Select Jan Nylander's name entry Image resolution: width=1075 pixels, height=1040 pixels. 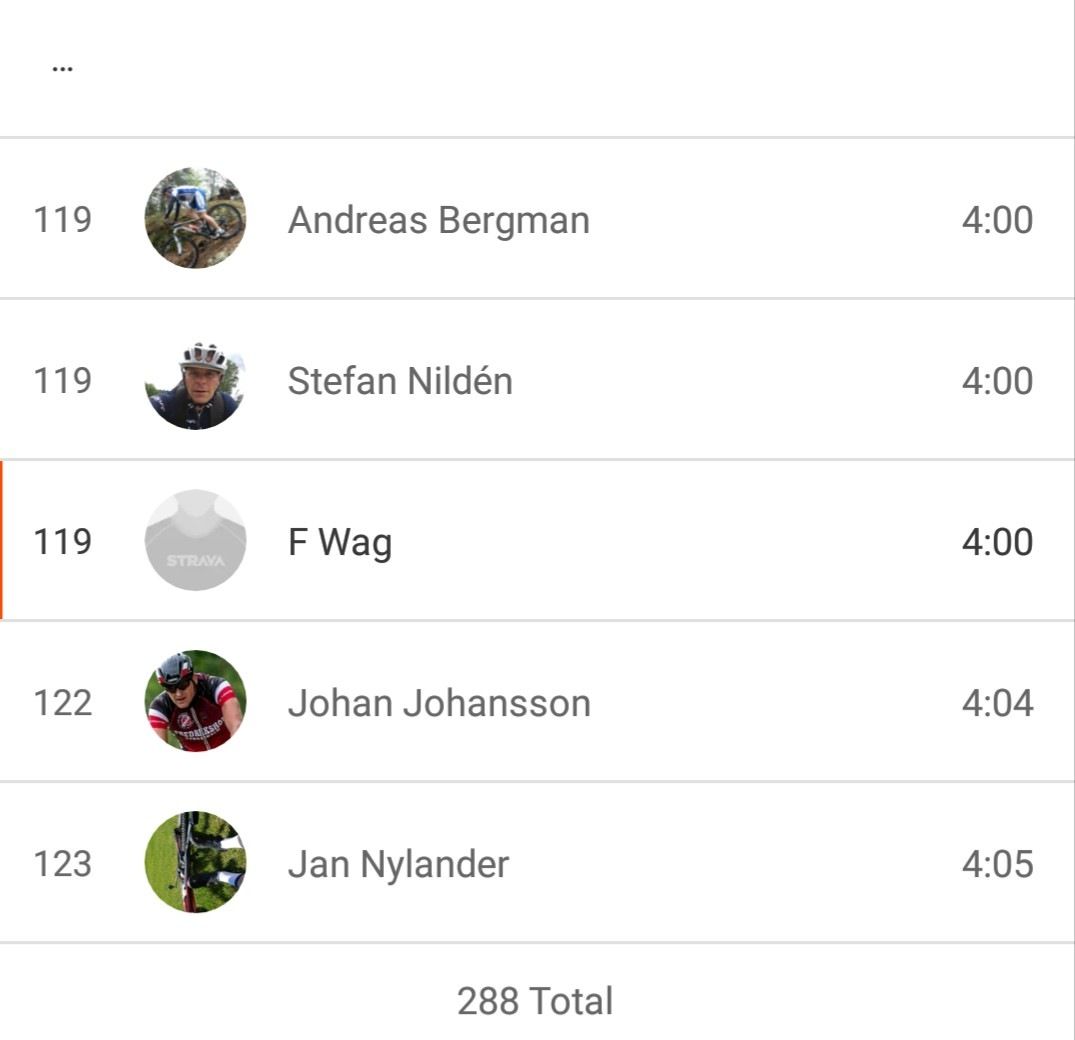(398, 864)
